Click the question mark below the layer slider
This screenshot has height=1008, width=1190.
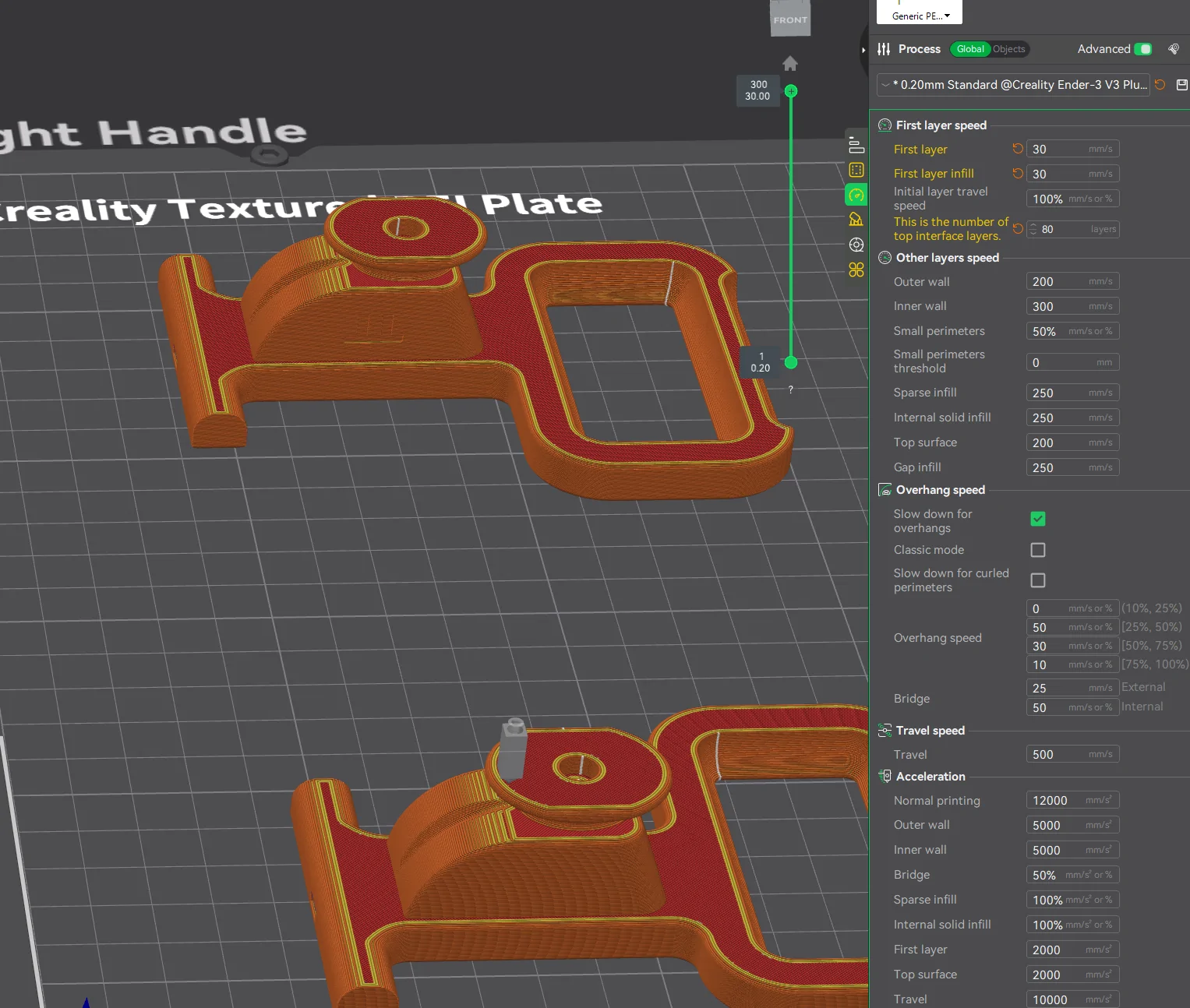[x=790, y=389]
